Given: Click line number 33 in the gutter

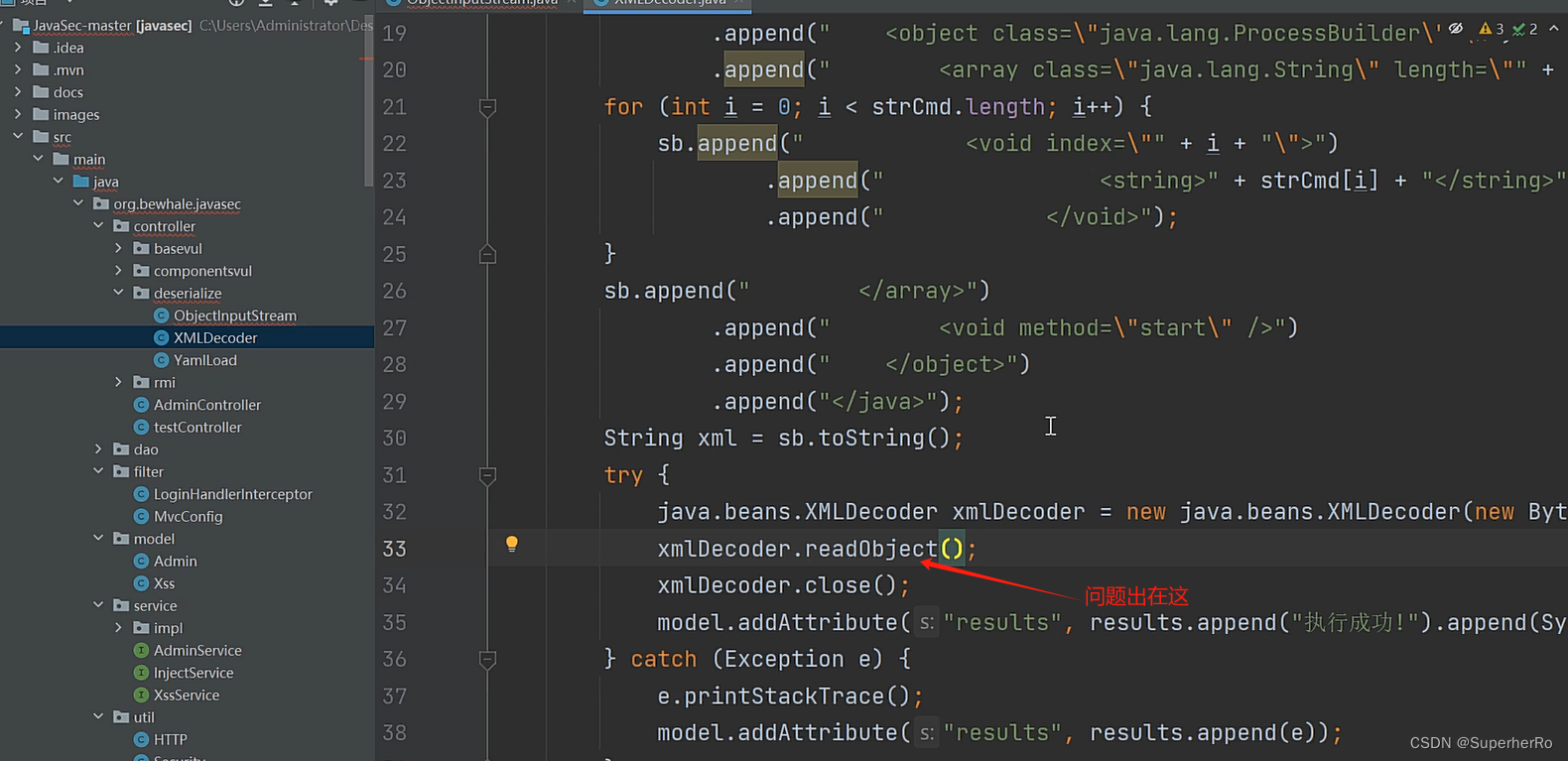Looking at the screenshot, I should (x=395, y=549).
